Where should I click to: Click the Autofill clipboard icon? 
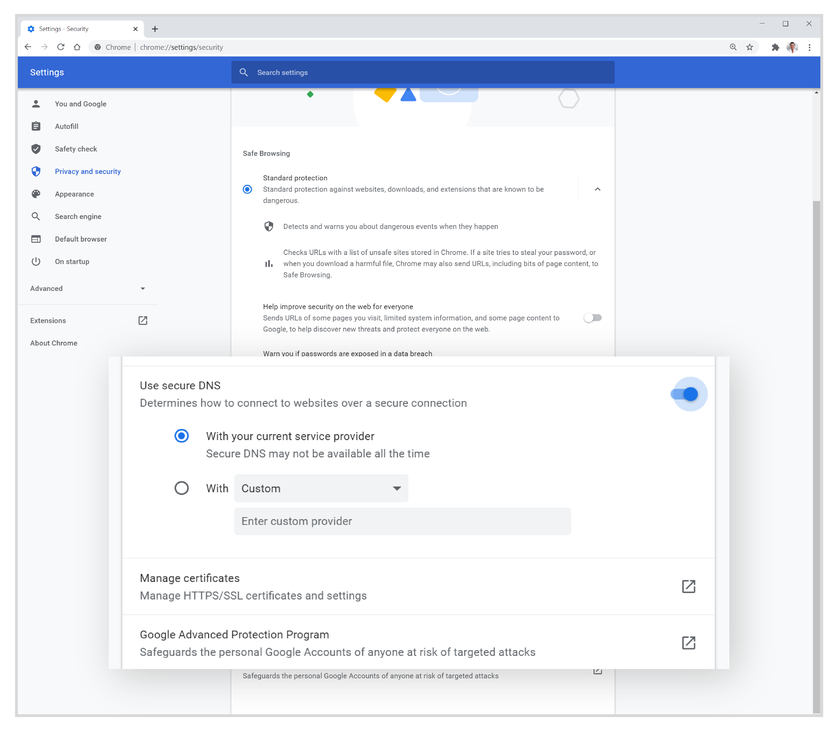click(36, 126)
